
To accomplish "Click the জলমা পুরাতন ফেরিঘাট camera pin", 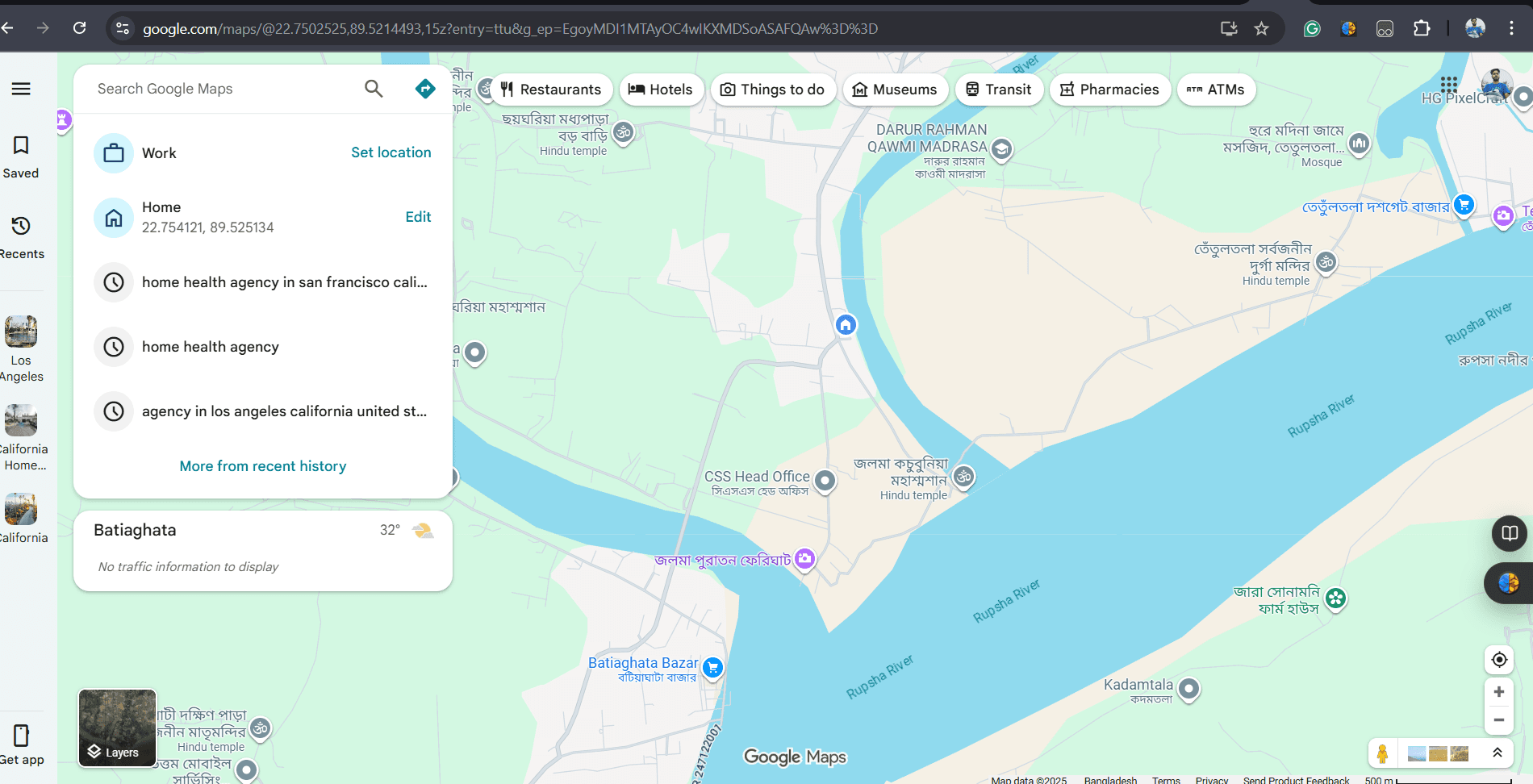I will tap(804, 559).
